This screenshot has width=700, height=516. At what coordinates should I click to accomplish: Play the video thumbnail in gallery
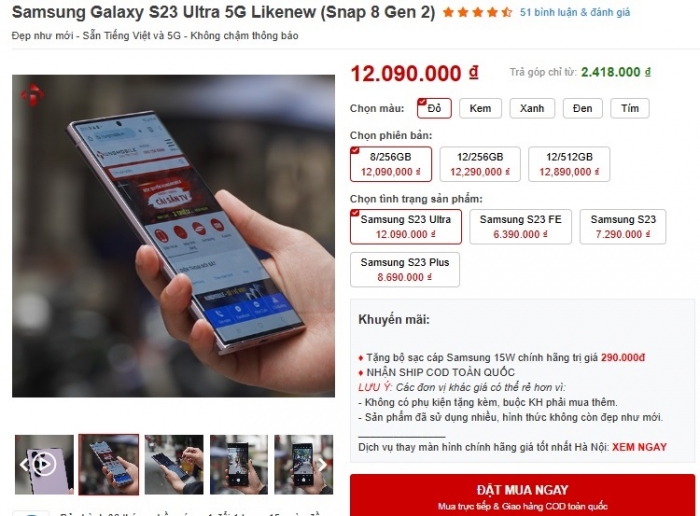(45, 464)
